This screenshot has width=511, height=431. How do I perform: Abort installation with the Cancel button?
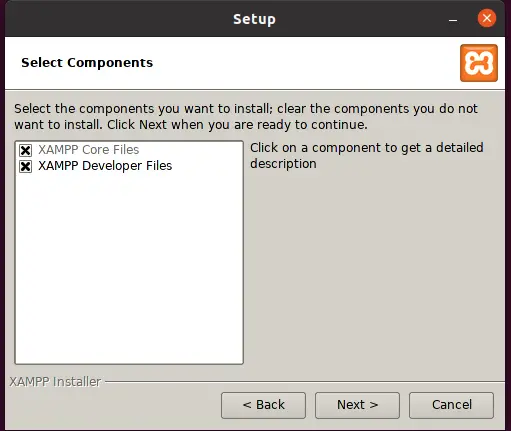point(451,405)
